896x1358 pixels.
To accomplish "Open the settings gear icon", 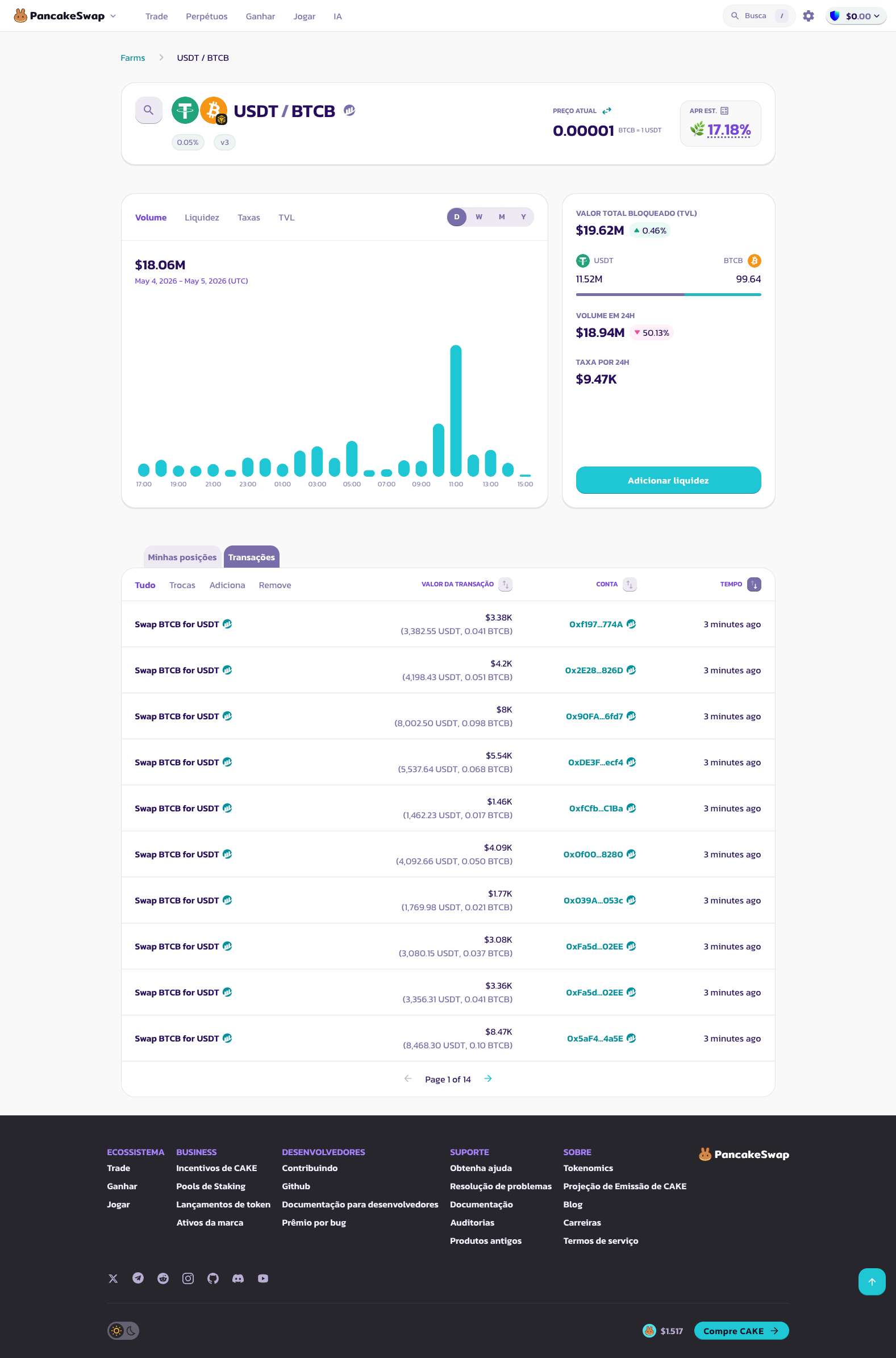I will pyautogui.click(x=808, y=16).
